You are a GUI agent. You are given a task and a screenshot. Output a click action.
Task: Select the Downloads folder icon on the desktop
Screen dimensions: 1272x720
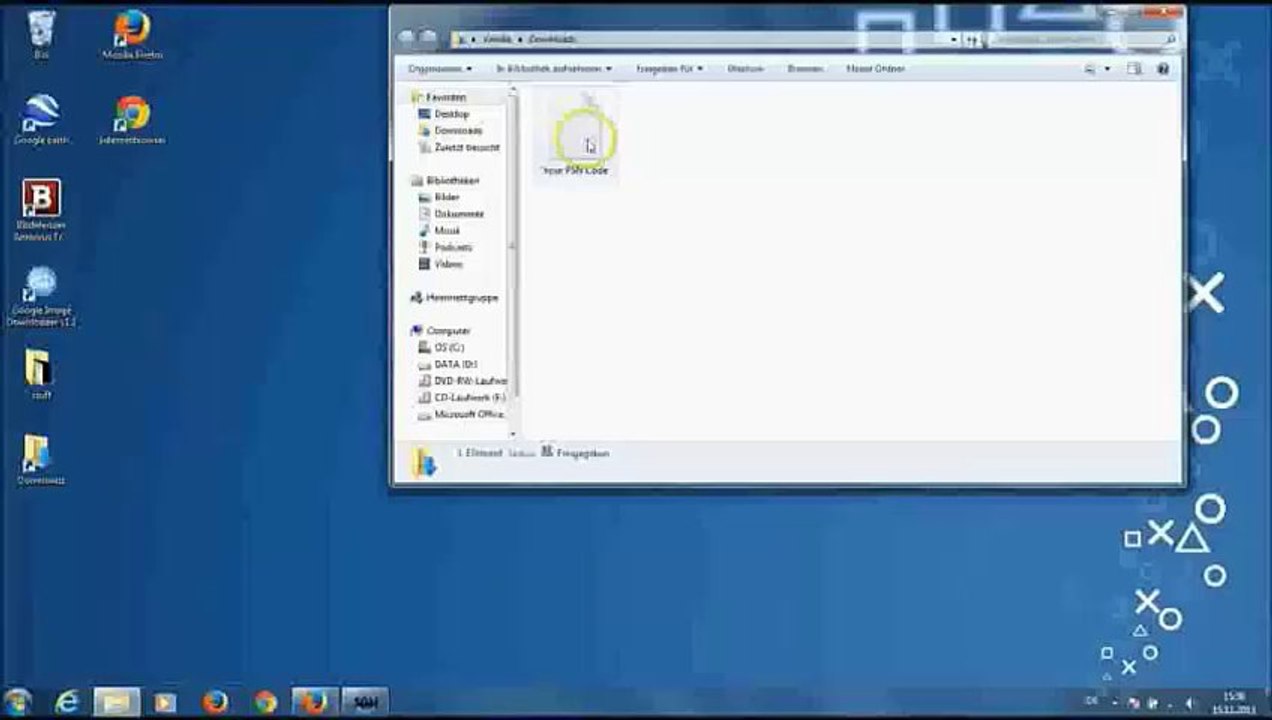(40, 460)
